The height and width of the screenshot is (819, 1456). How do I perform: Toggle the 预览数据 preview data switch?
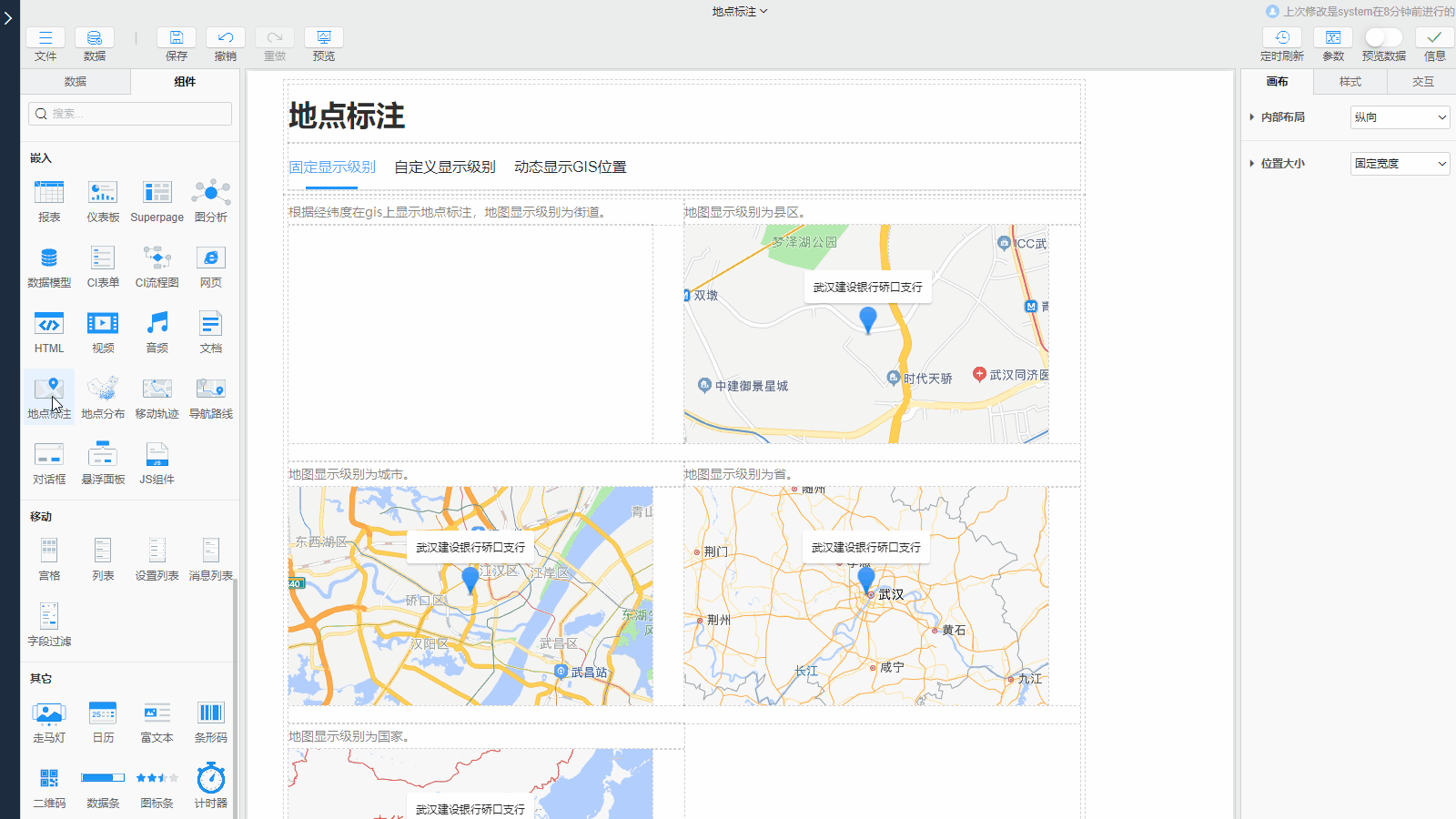tap(1383, 38)
